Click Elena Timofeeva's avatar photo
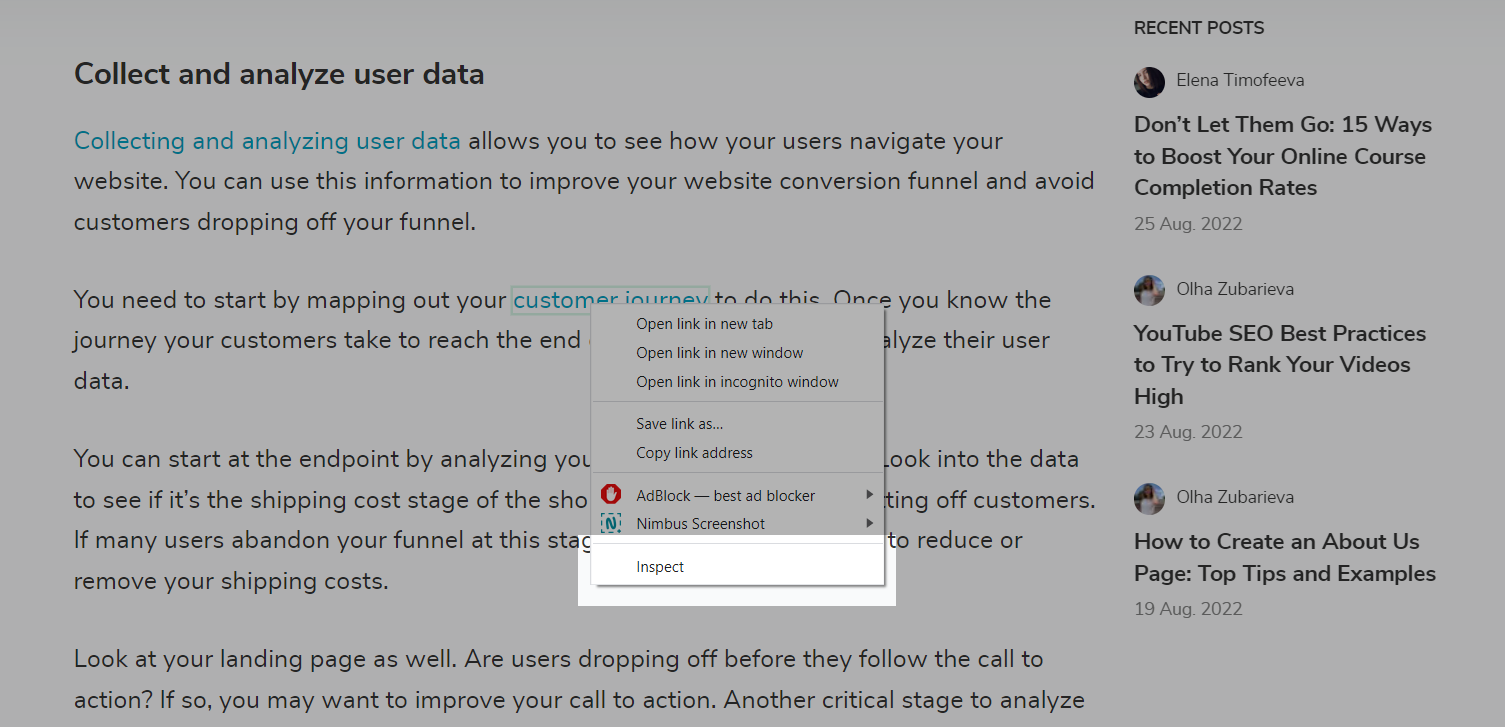The image size is (1505, 727). tap(1149, 81)
